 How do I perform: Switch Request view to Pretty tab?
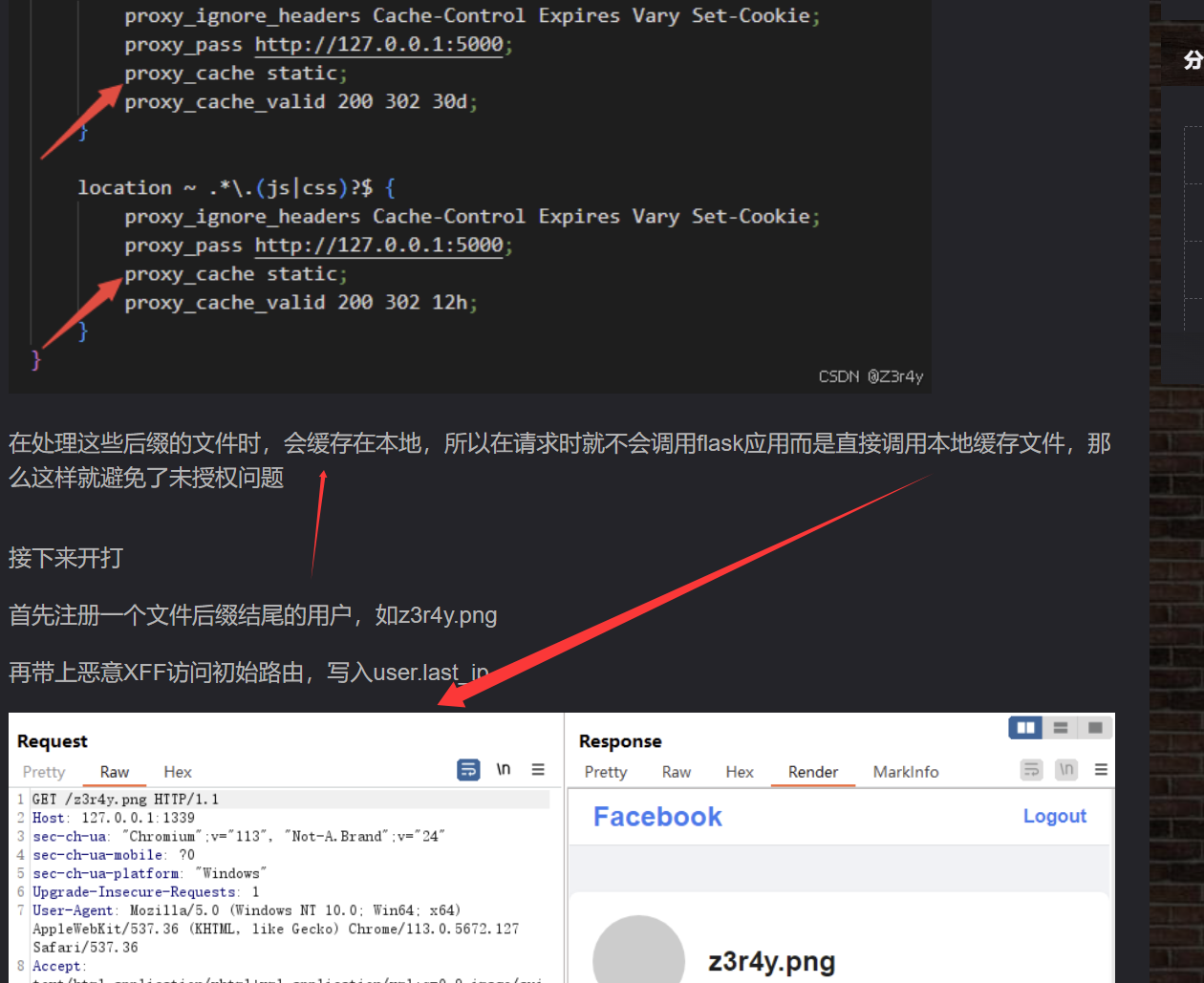point(44,772)
